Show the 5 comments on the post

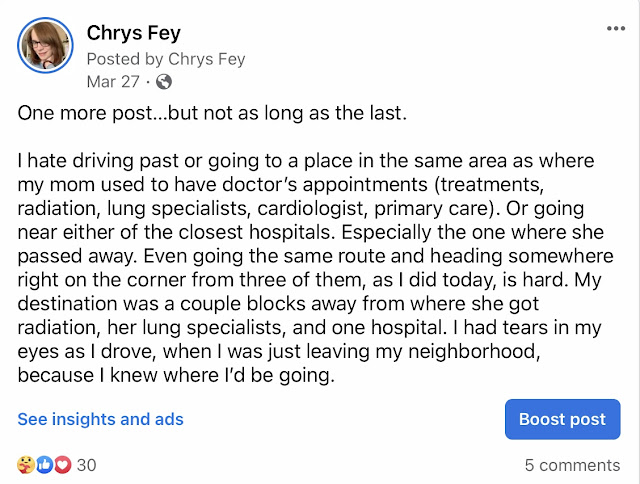coord(572,465)
